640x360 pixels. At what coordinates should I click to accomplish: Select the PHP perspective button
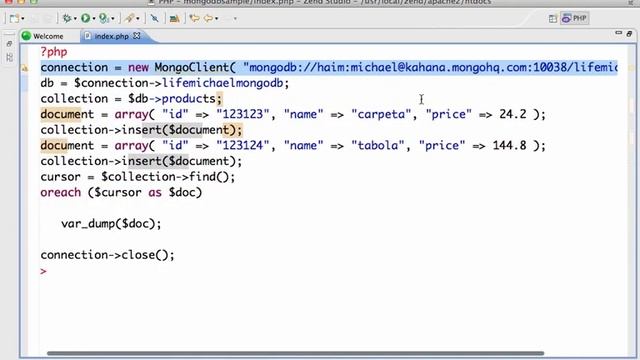coord(575,18)
